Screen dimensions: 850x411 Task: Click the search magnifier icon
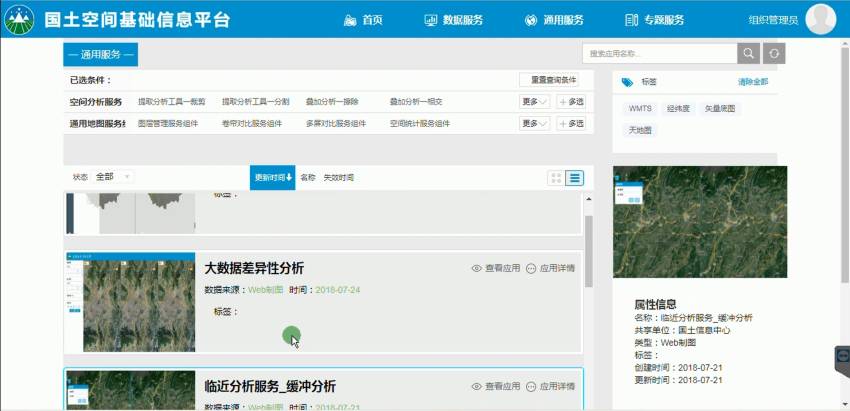pos(748,54)
